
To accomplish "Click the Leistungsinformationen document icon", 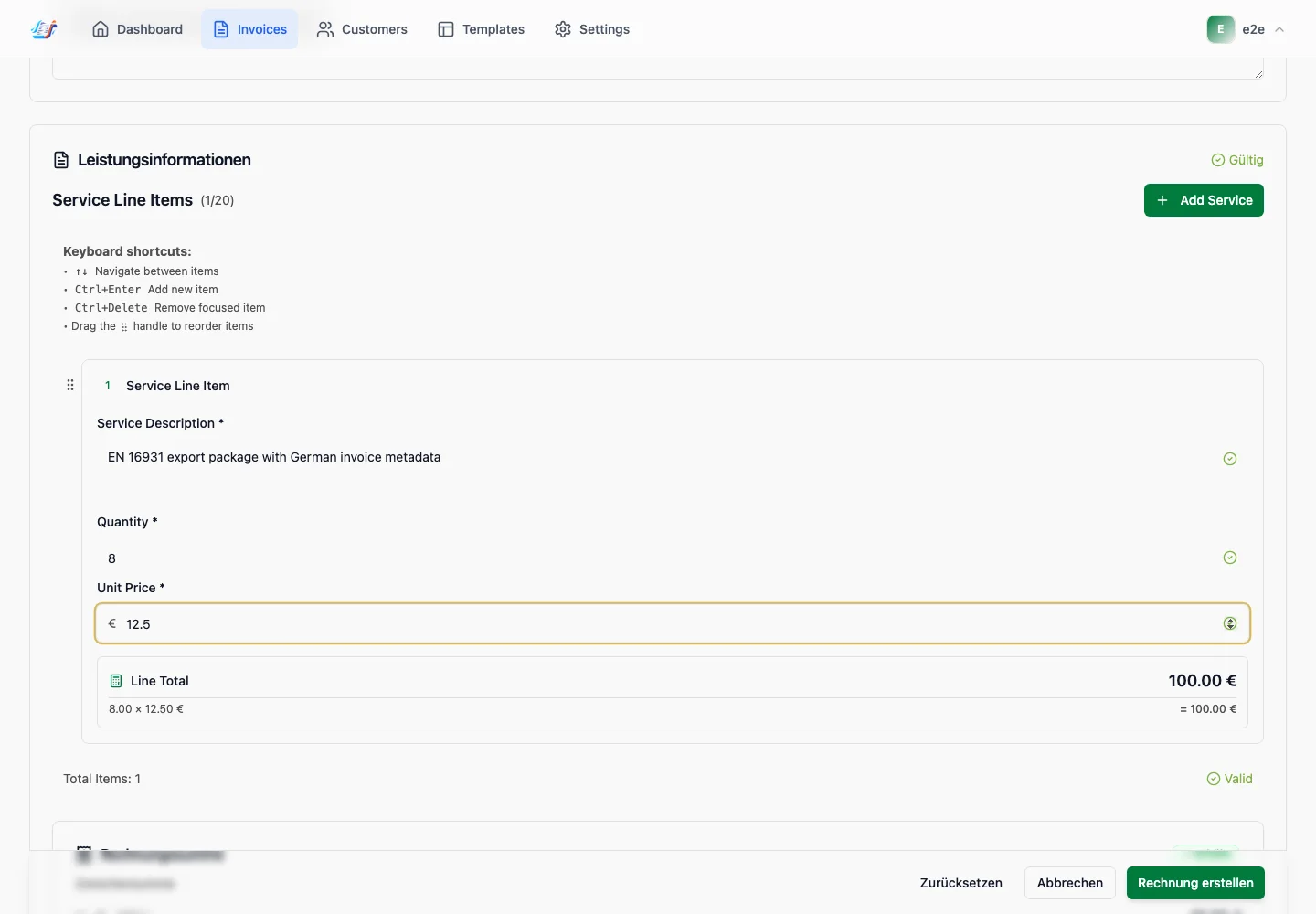I will pos(61,160).
